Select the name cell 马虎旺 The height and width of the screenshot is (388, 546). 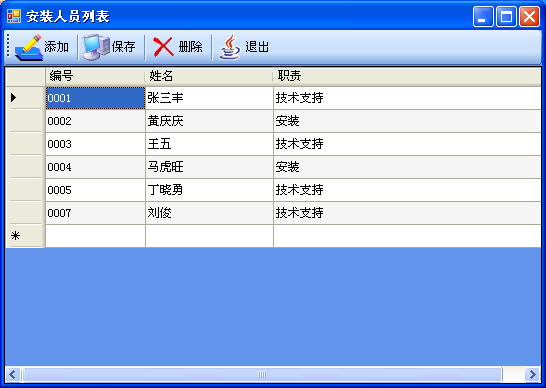coord(209,167)
